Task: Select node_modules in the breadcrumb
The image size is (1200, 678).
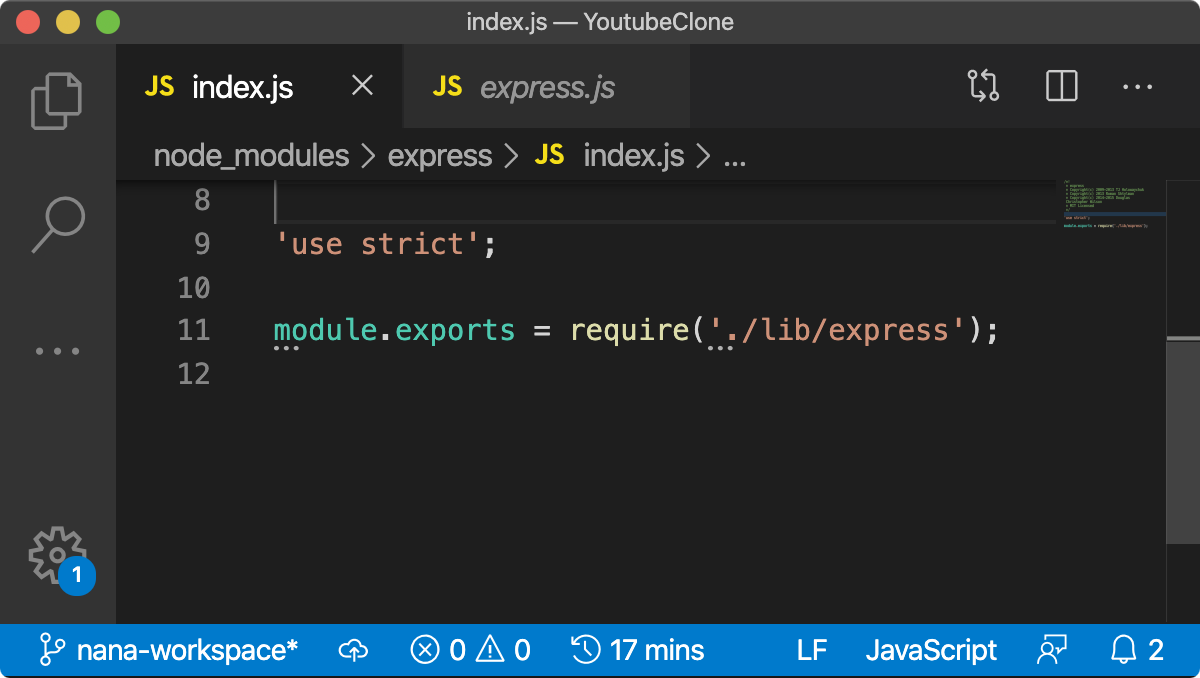Action: click(251, 155)
